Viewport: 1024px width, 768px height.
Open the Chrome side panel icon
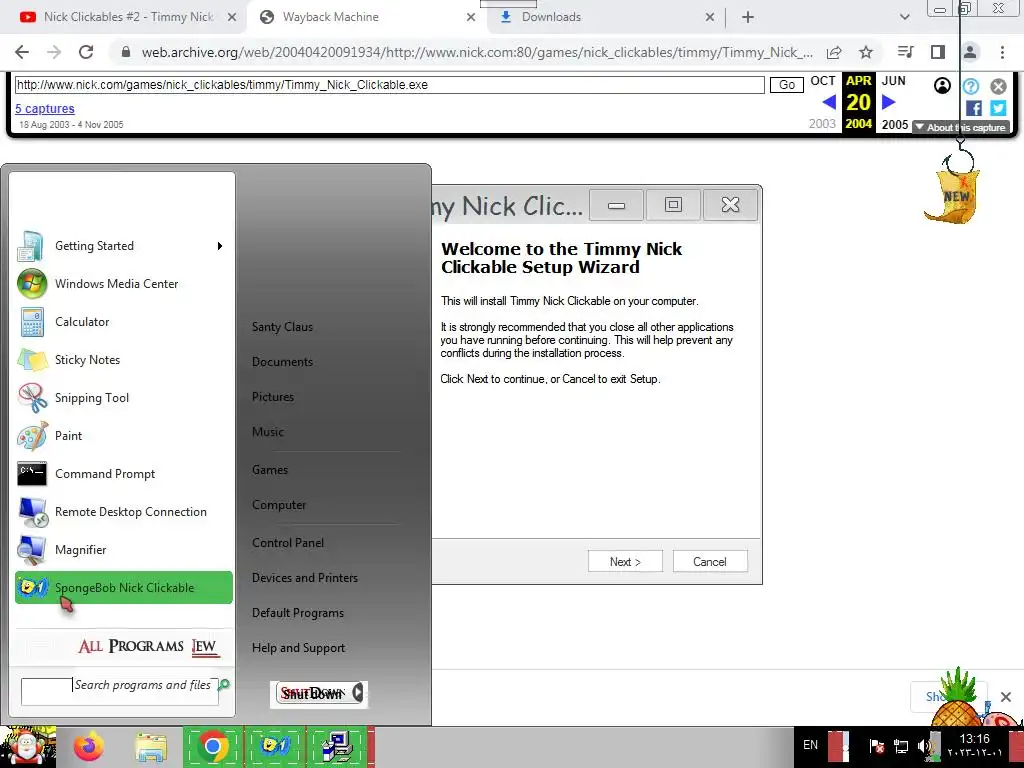tap(938, 52)
